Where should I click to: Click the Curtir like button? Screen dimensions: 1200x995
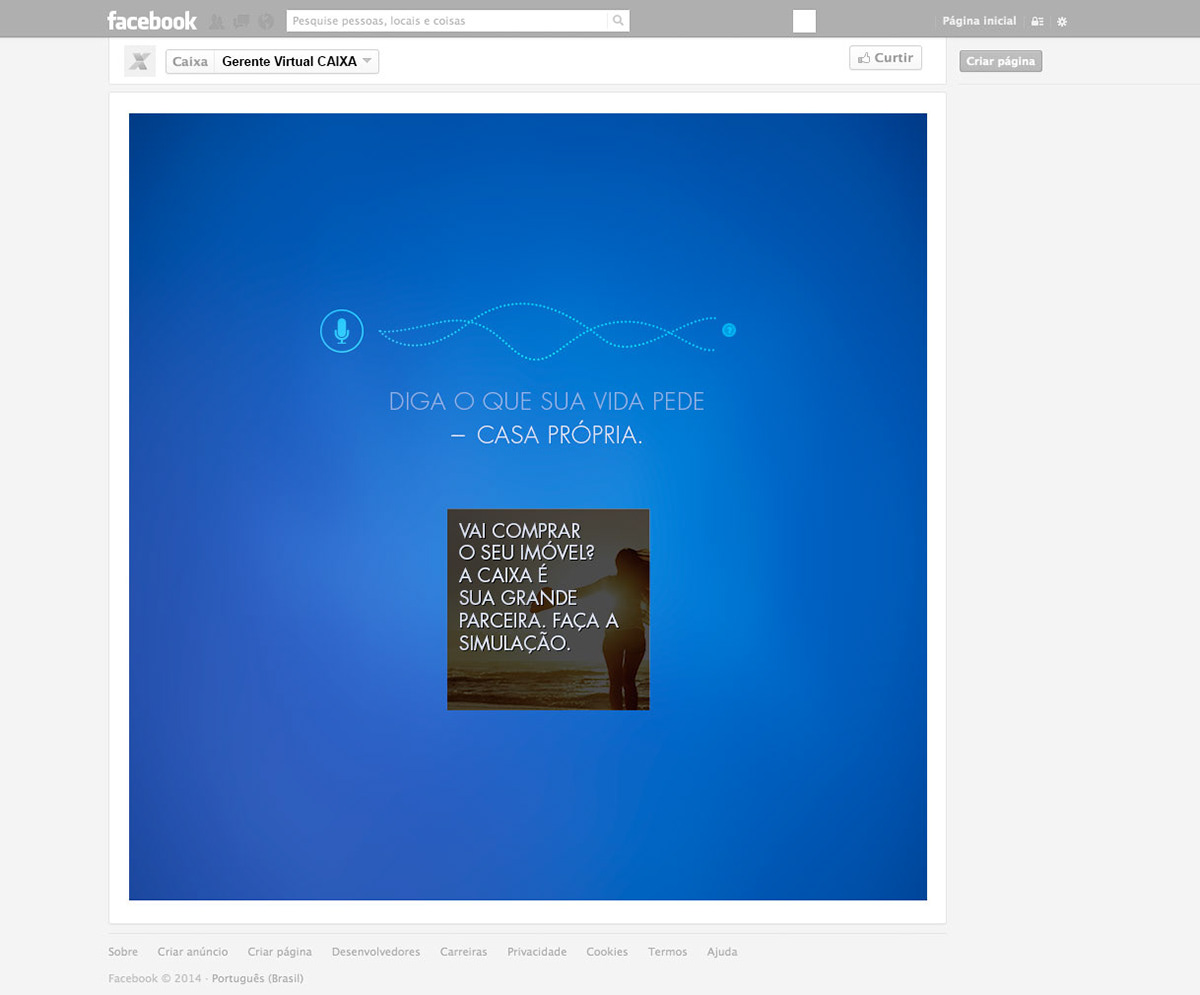[885, 58]
